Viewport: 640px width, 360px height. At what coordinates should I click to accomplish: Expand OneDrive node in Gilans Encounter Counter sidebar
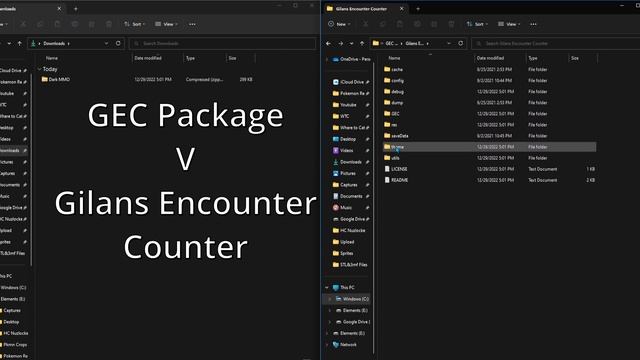point(327,59)
